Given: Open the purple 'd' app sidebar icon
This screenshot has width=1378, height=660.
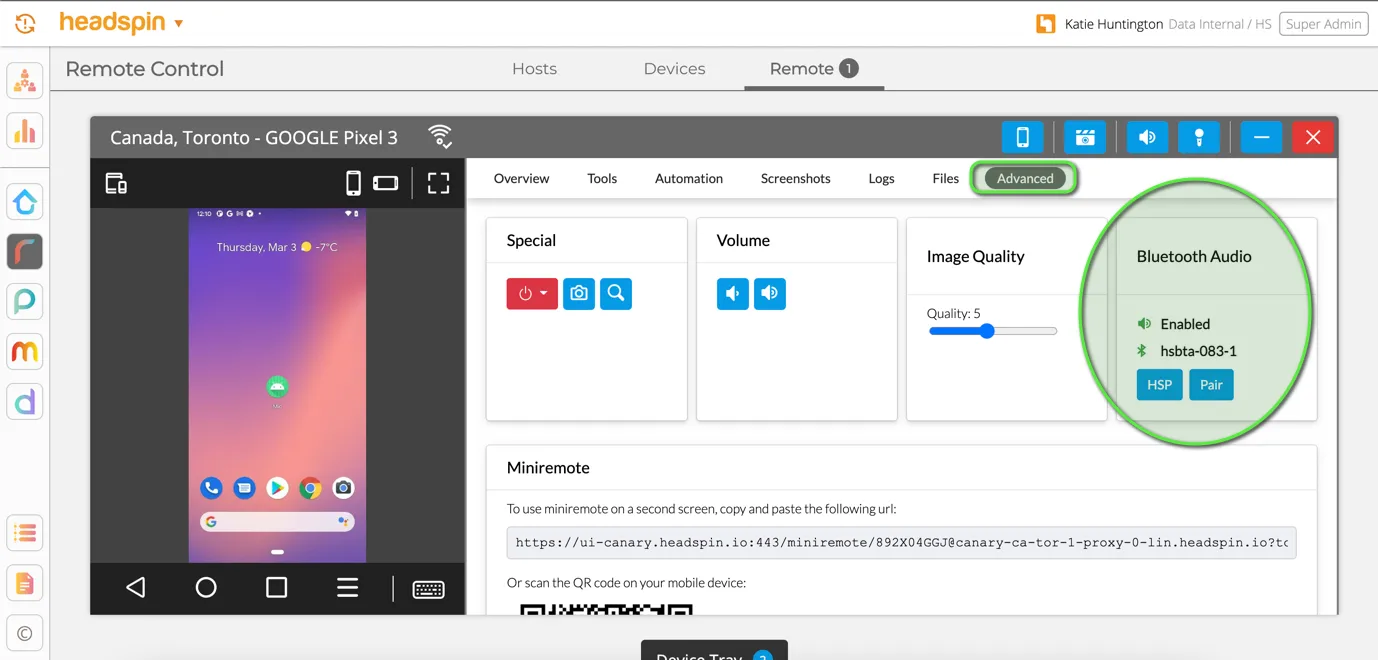Looking at the screenshot, I should coord(25,402).
